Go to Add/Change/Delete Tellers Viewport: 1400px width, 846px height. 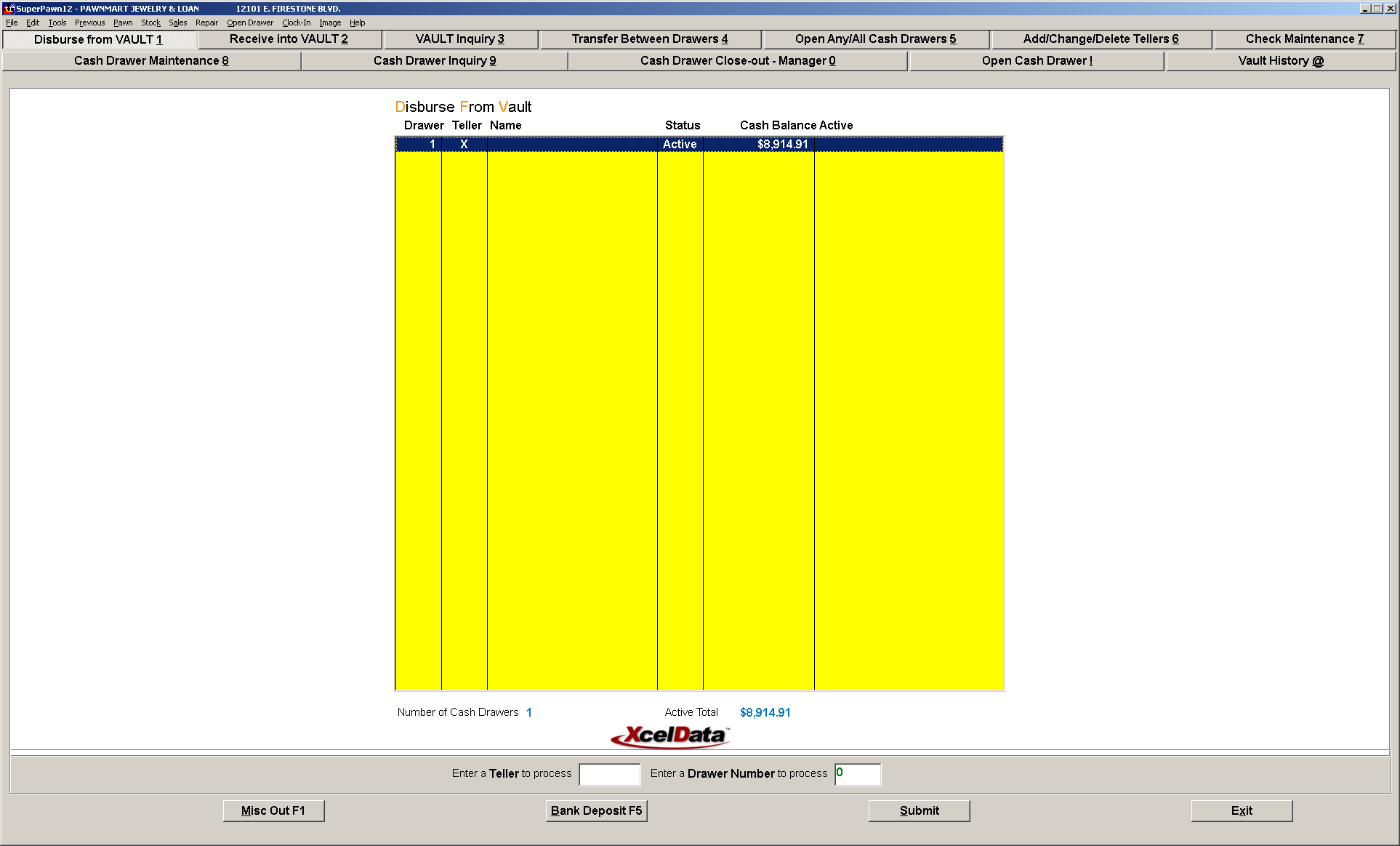[1101, 39]
